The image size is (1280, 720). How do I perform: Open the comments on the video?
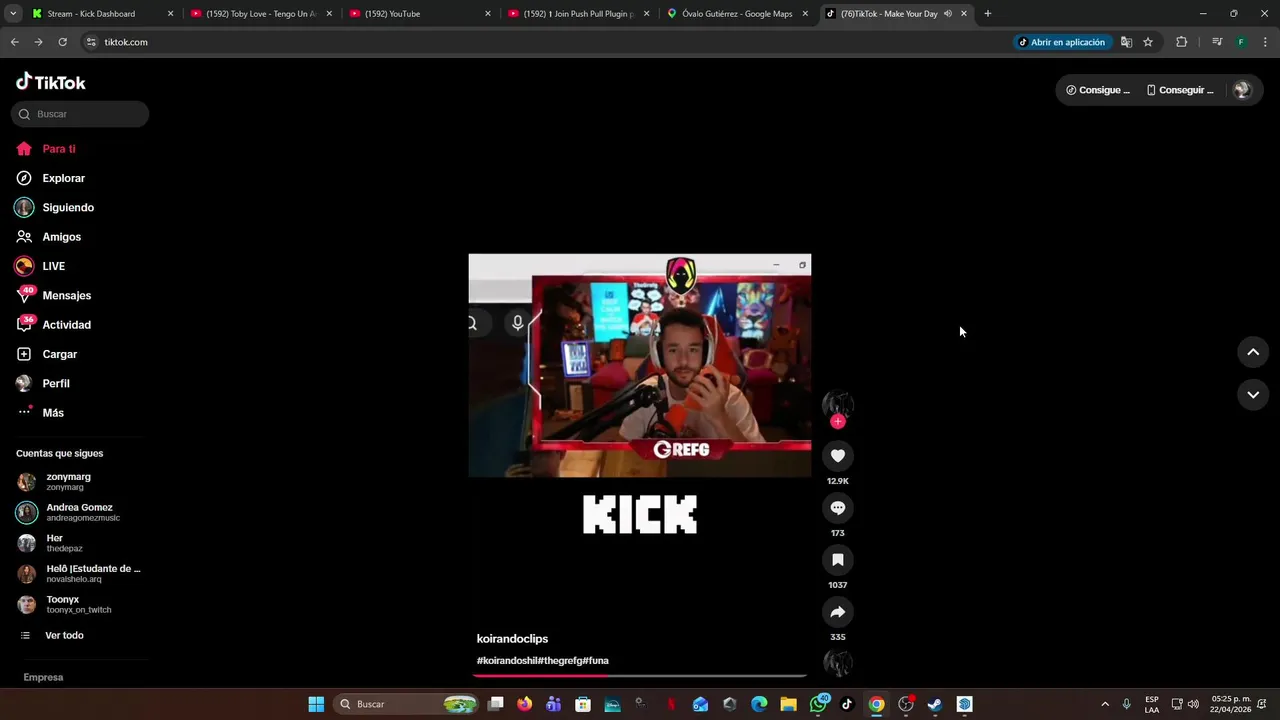click(x=838, y=508)
